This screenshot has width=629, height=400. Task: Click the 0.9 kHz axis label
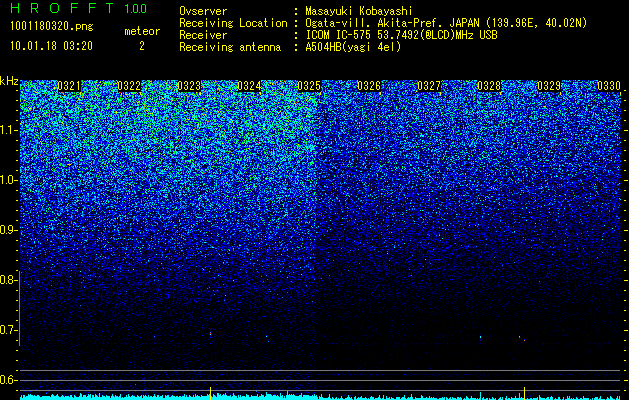click(x=8, y=230)
